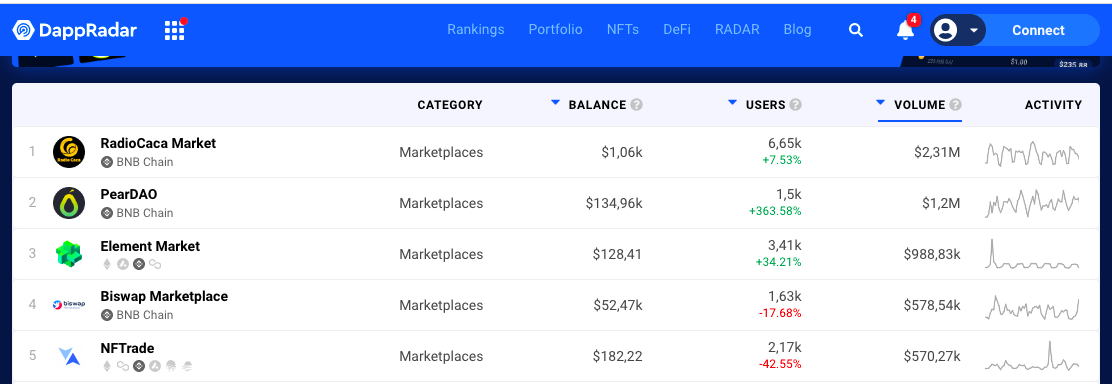Click the Users help question icon
This screenshot has height=384, width=1112.
(x=796, y=105)
